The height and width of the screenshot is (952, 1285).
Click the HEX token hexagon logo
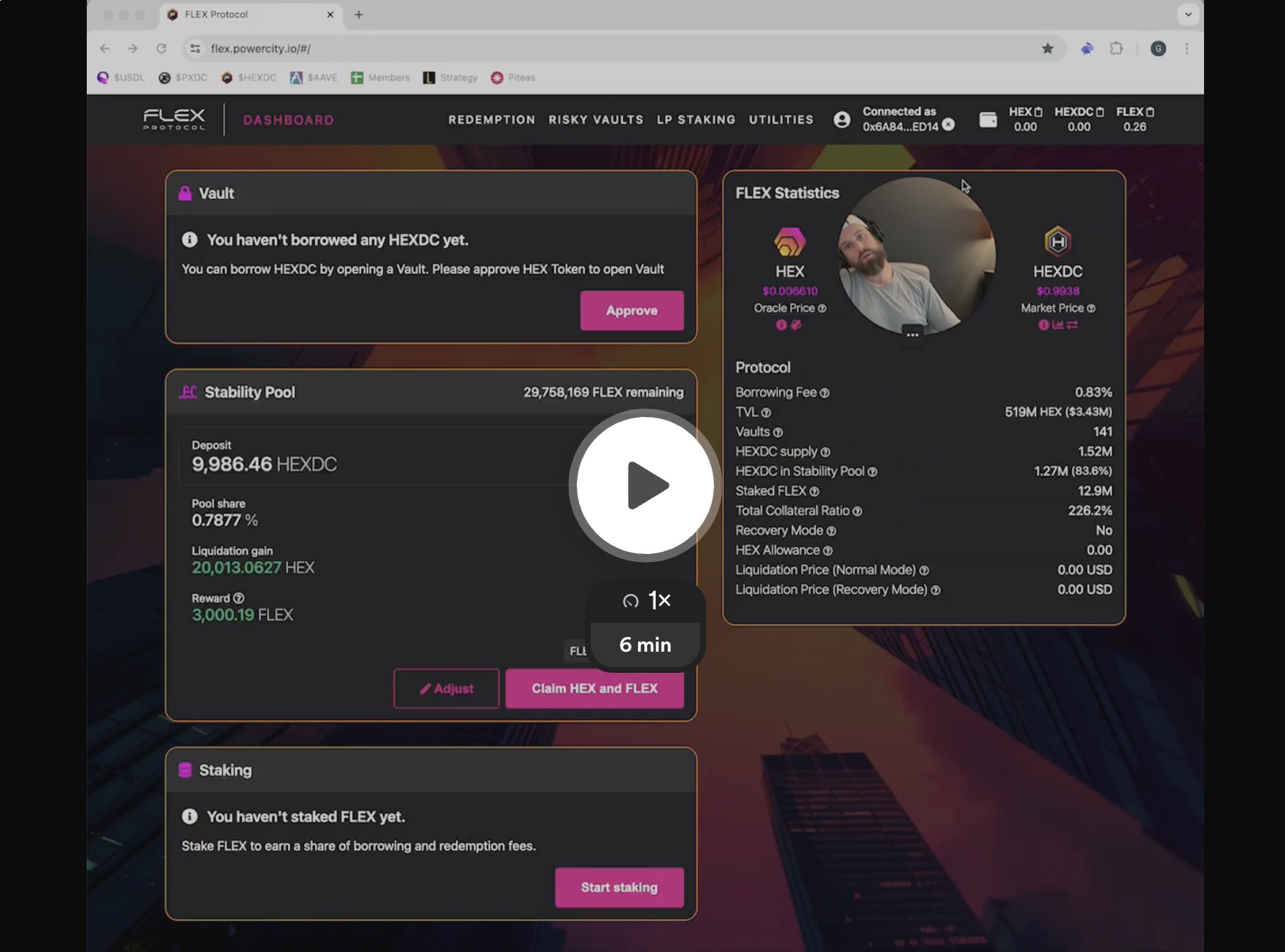[790, 242]
